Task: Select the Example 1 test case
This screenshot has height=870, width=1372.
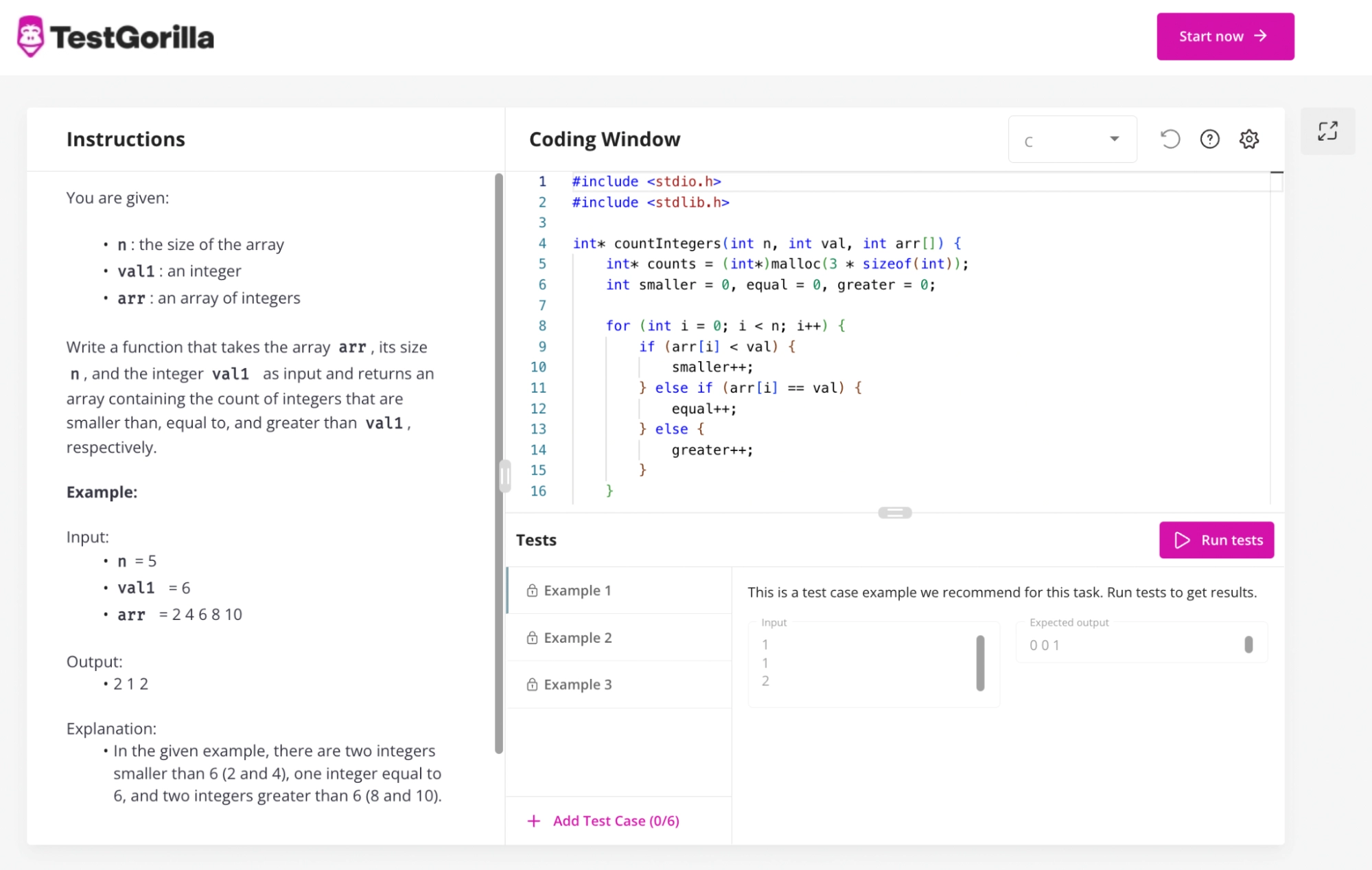Action: [619, 591]
